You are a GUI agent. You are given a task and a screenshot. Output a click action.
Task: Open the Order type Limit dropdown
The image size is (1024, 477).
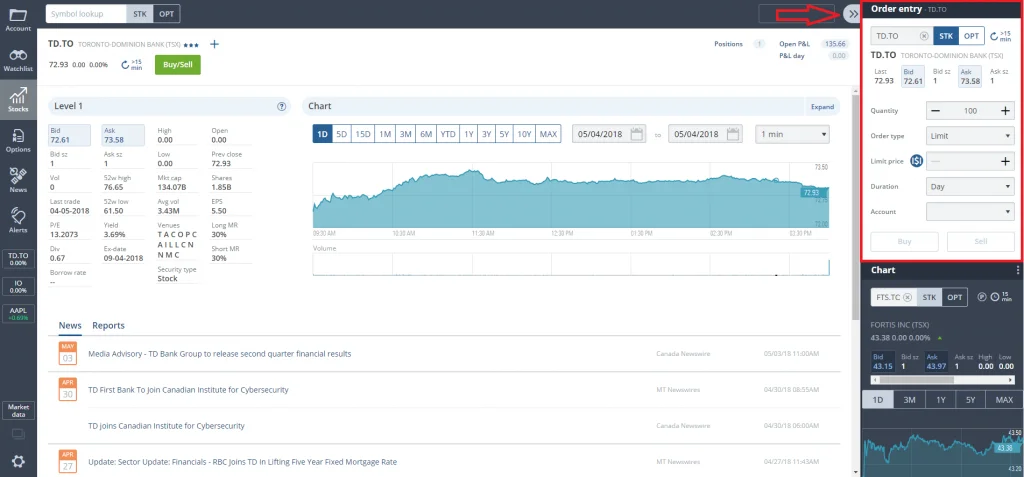[x=970, y=136]
